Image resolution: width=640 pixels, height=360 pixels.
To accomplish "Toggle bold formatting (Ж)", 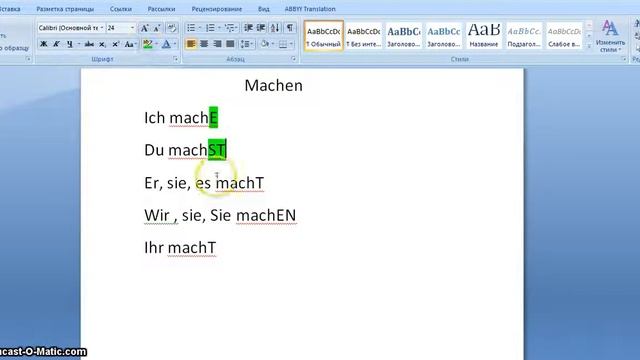I will point(43,44).
